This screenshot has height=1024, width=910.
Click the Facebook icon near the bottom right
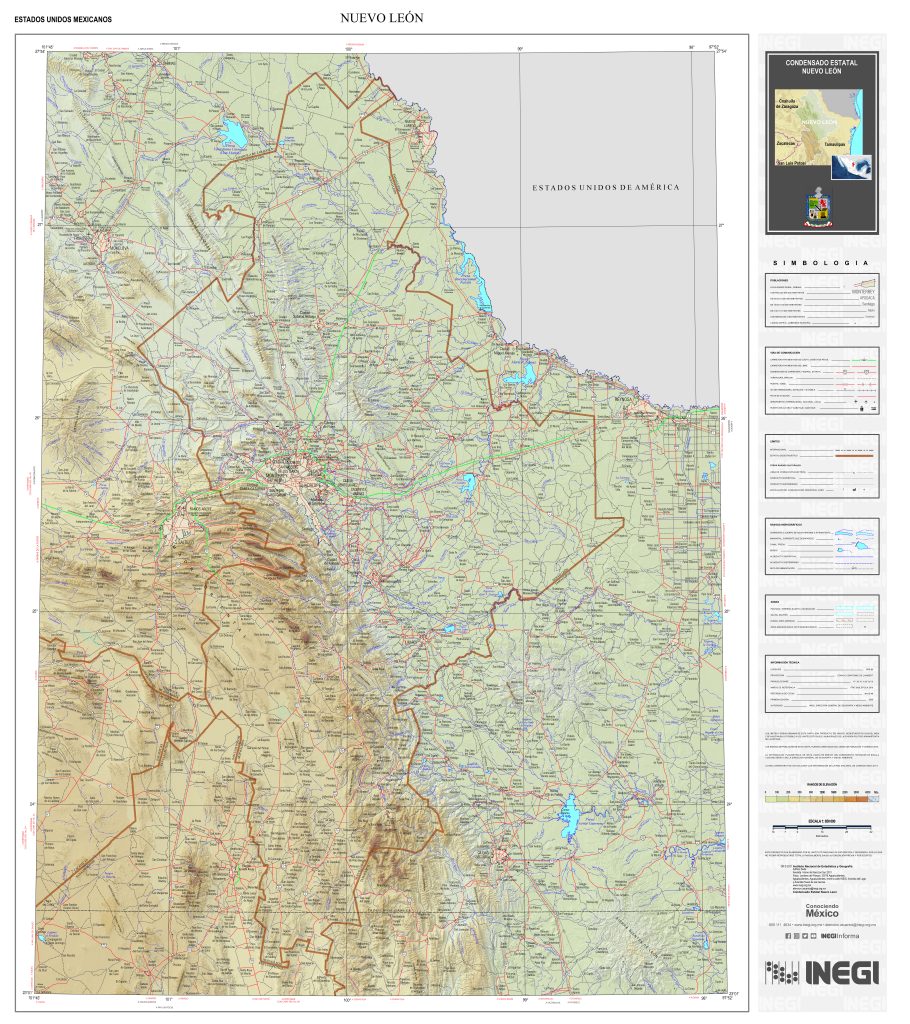click(x=789, y=935)
